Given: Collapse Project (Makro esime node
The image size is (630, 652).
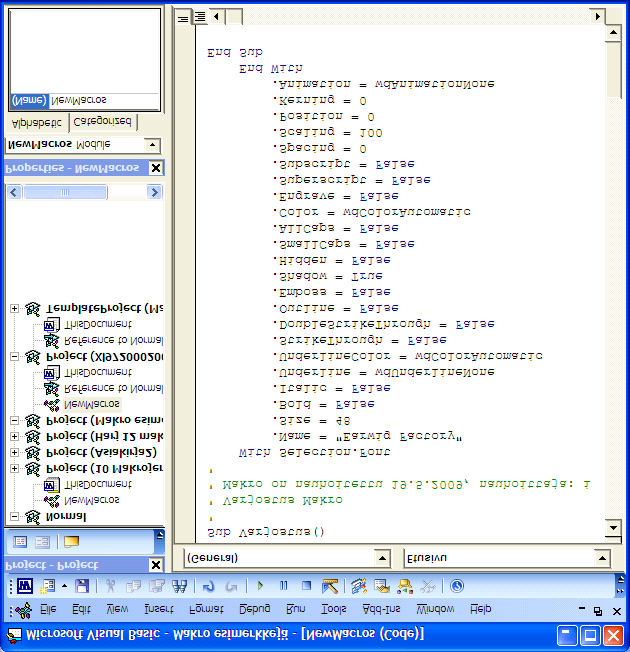Looking at the screenshot, I should (x=14, y=420).
